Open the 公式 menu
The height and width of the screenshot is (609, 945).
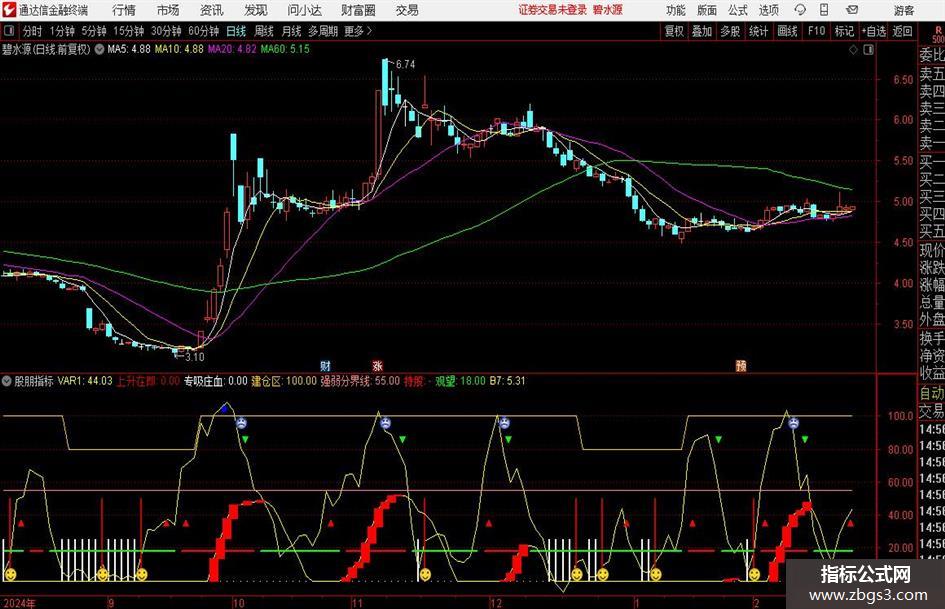point(738,10)
